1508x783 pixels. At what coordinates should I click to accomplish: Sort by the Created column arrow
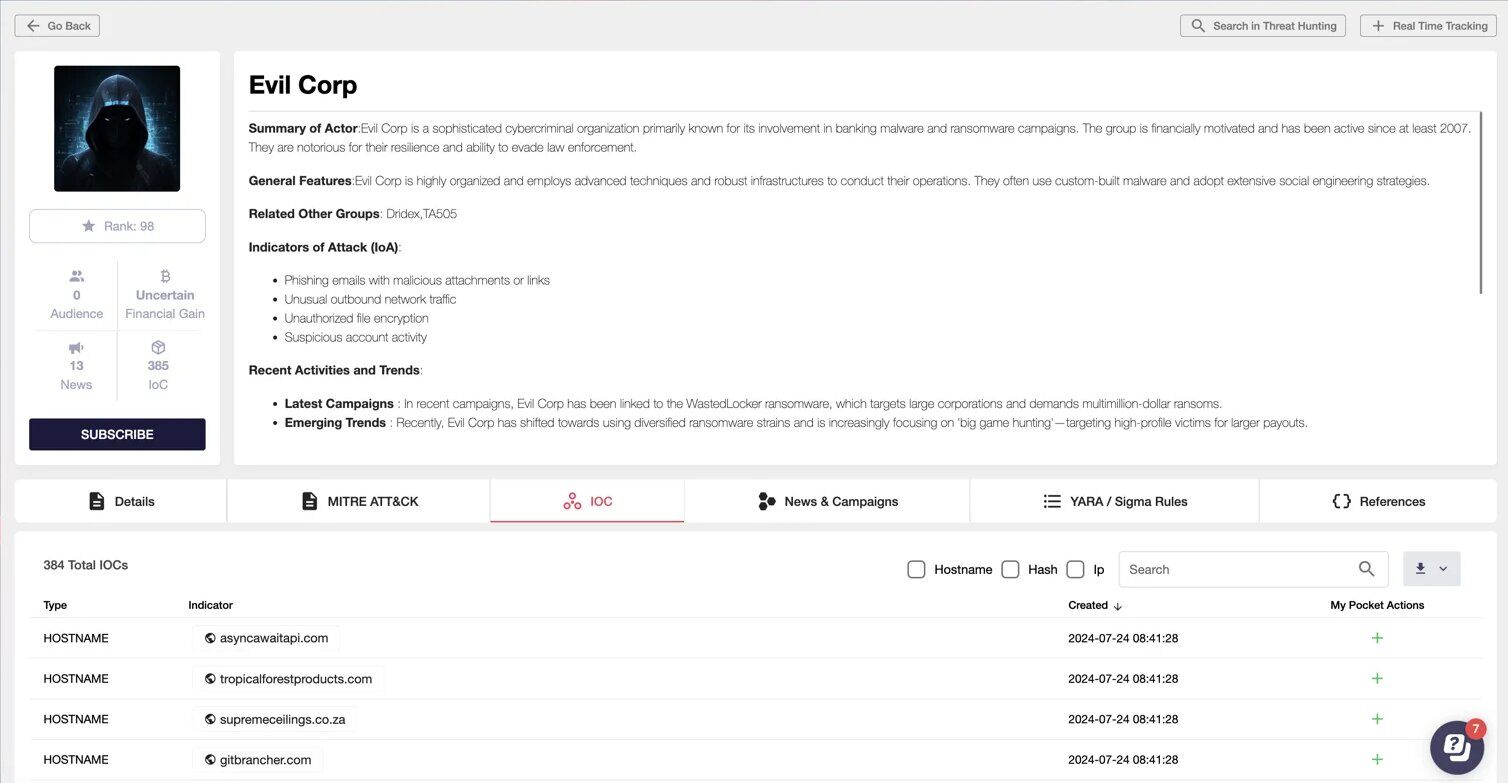[x=1118, y=606]
